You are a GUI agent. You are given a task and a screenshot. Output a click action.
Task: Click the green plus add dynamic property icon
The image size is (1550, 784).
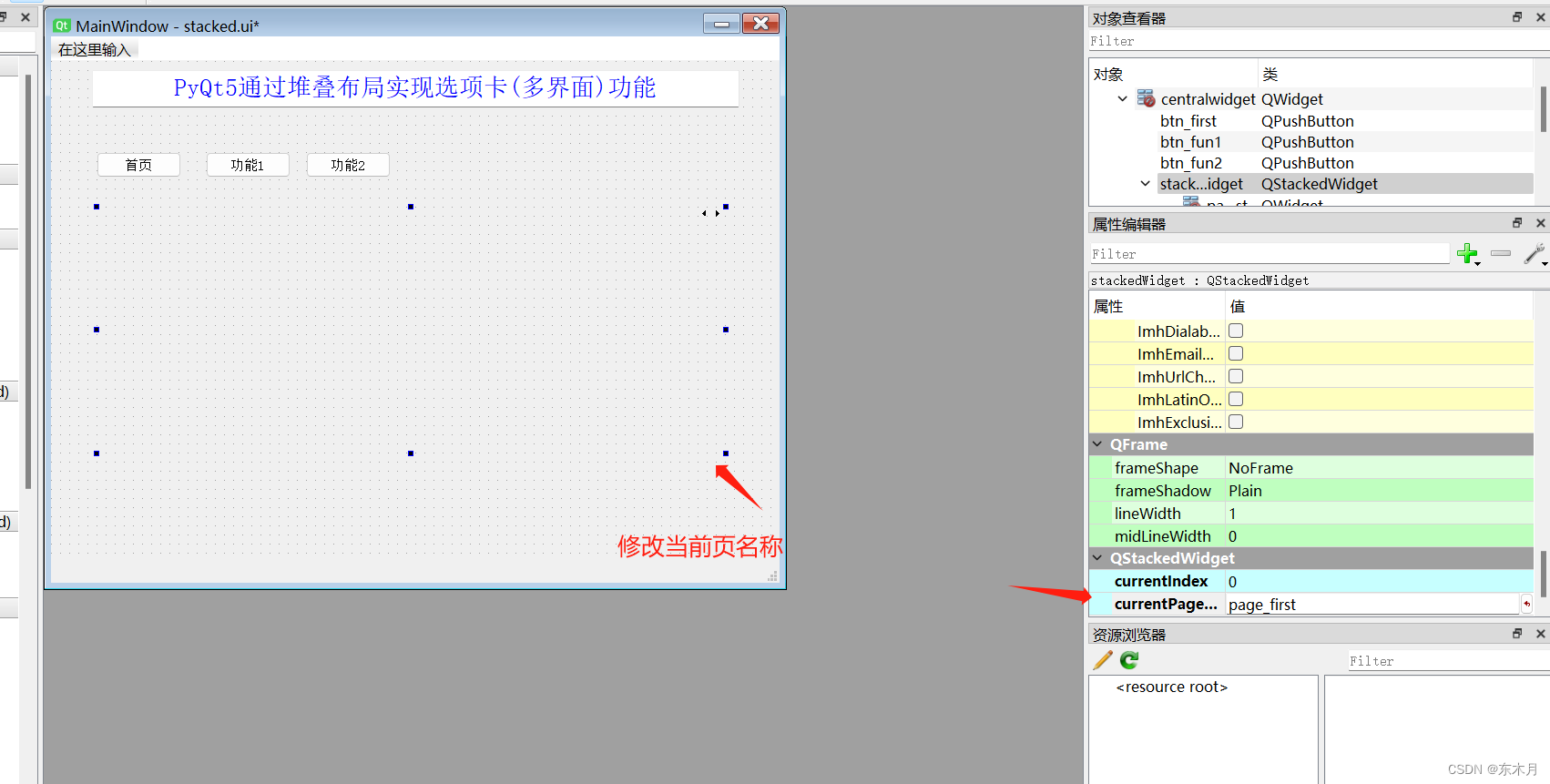click(x=1467, y=254)
